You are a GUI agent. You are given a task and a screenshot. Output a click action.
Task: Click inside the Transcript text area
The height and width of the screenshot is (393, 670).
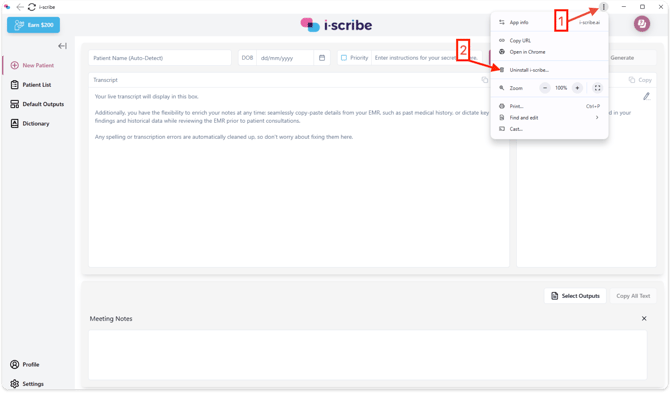(298, 177)
